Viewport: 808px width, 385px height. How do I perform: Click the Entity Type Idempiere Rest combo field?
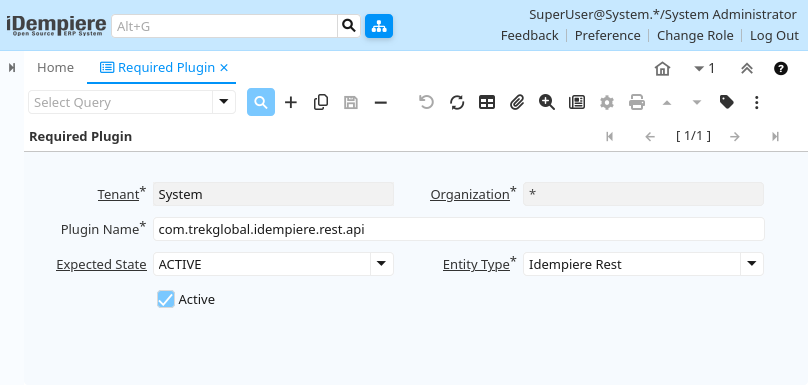tap(643, 264)
